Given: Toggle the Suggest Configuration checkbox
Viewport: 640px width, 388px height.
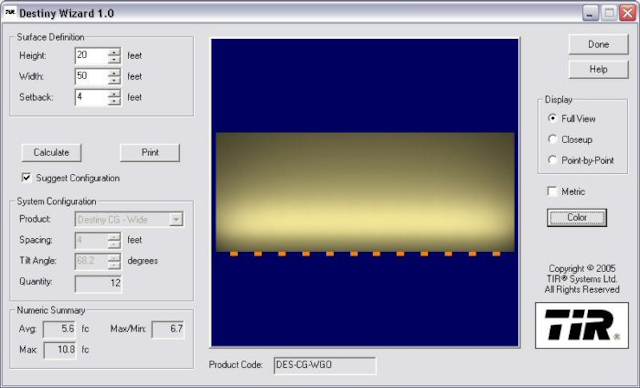Looking at the screenshot, I should click(27, 177).
